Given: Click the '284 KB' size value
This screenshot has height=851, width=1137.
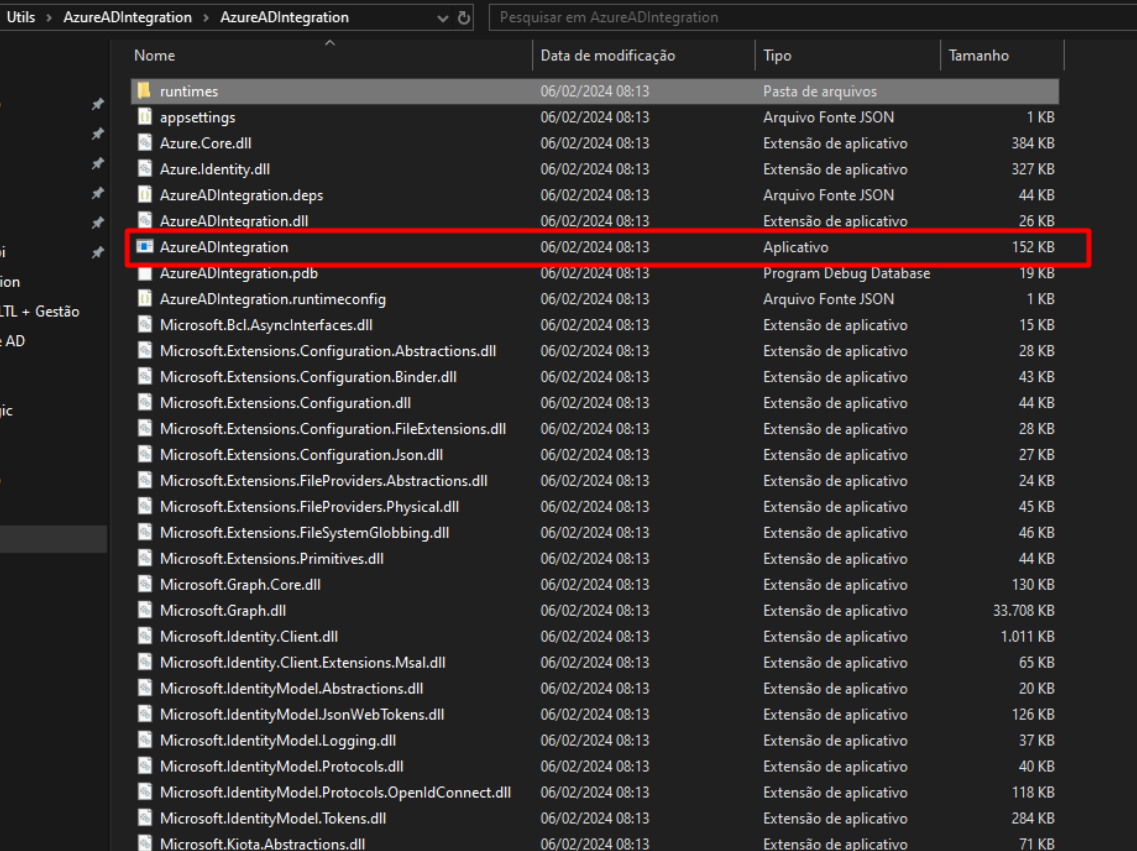Looking at the screenshot, I should [1033, 818].
